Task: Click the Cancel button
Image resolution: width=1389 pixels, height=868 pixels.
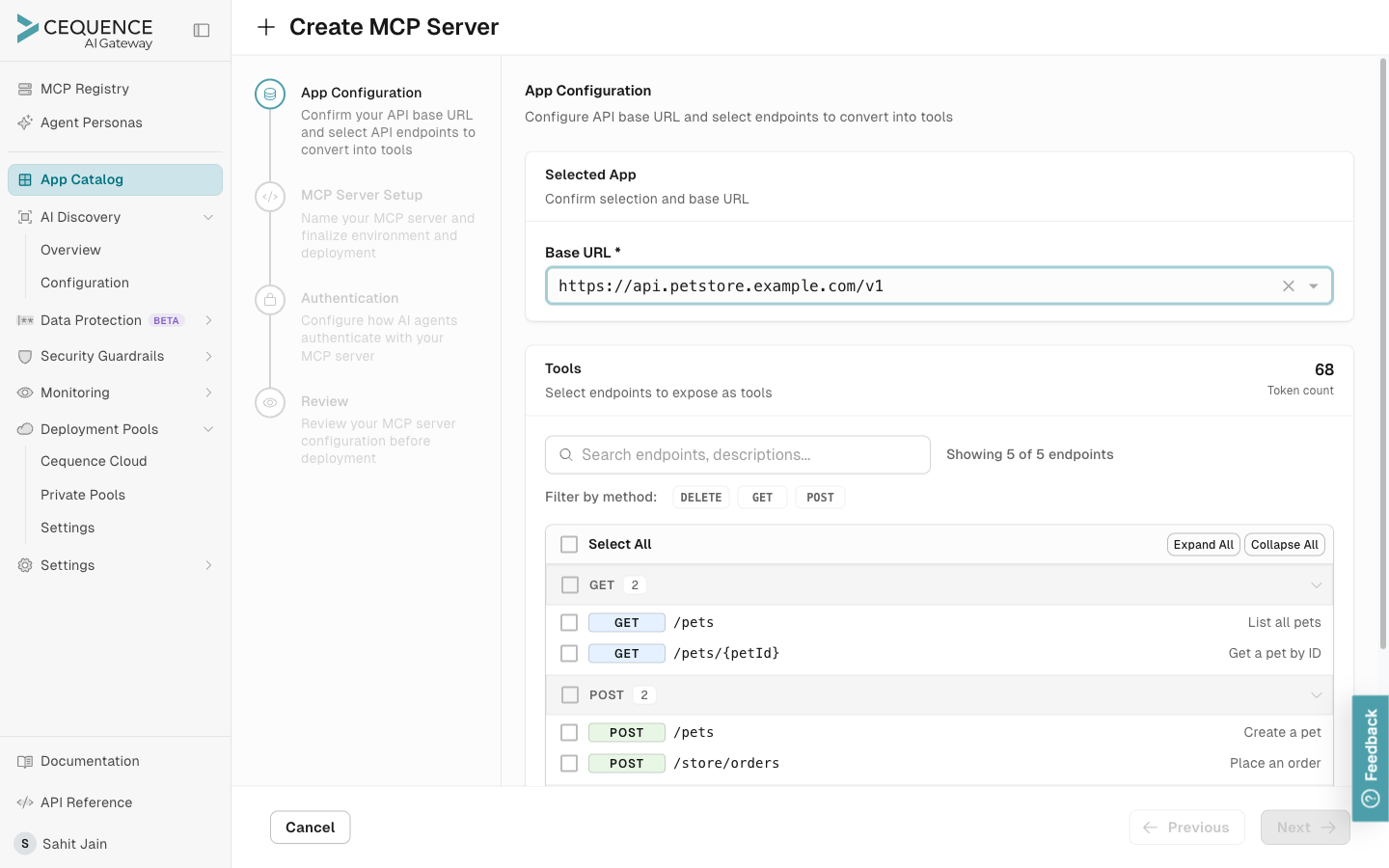Action: tap(310, 827)
